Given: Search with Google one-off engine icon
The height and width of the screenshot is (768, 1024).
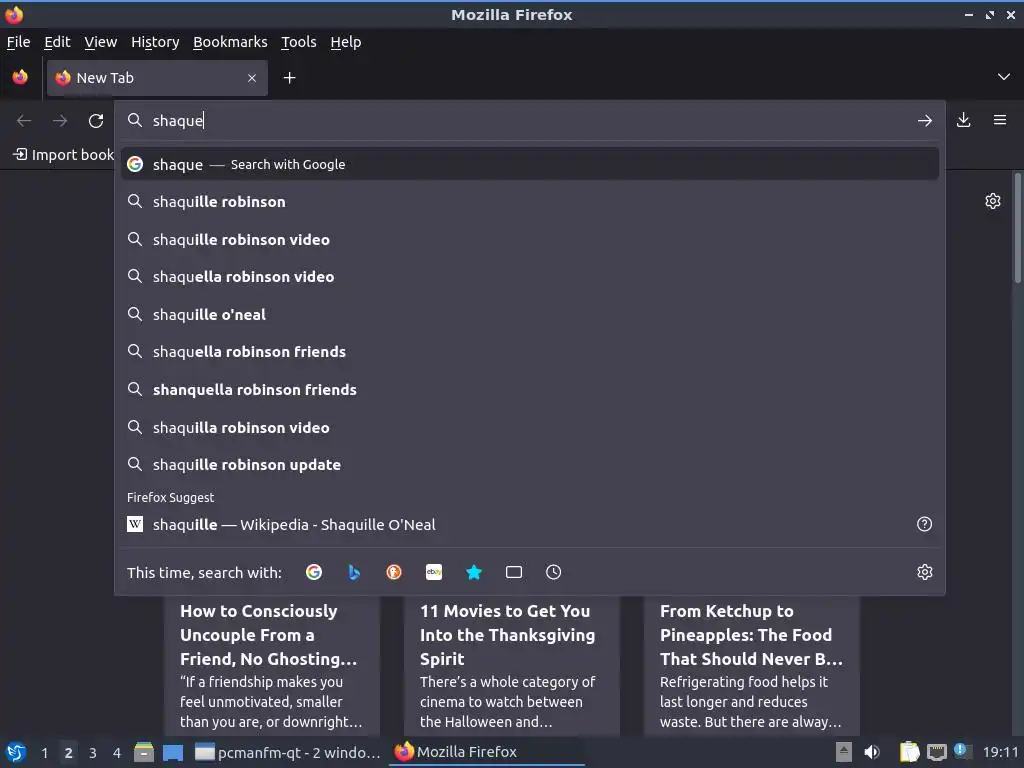Looking at the screenshot, I should 314,572.
